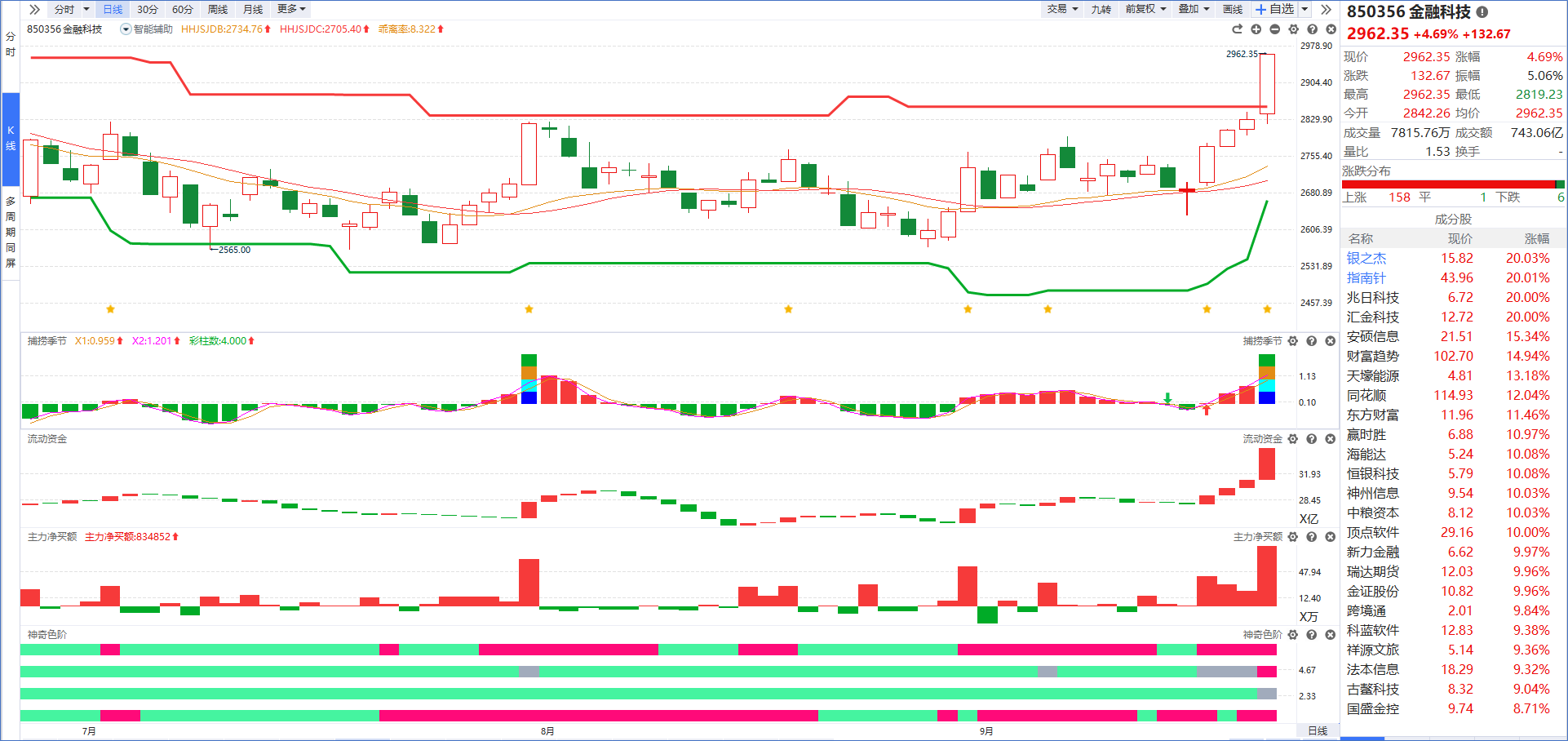Click the info icon next to 金融科技 title
This screenshot has width=1568, height=741.
coord(1482,12)
